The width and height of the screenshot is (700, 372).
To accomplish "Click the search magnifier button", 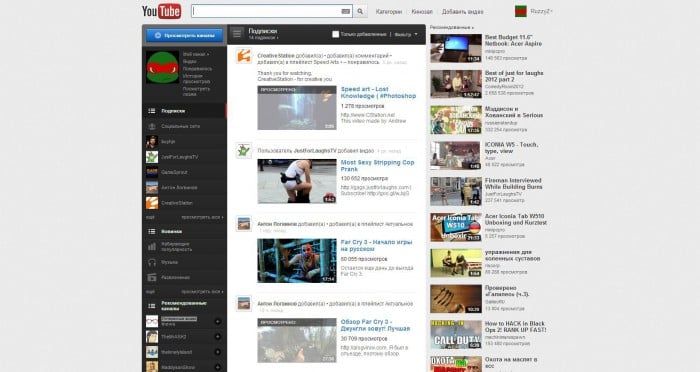I will coord(360,12).
